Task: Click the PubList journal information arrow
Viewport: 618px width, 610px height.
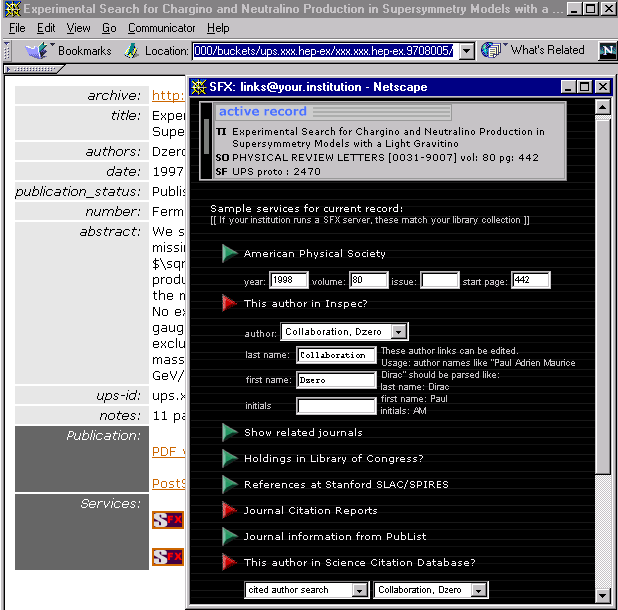Action: 229,536
